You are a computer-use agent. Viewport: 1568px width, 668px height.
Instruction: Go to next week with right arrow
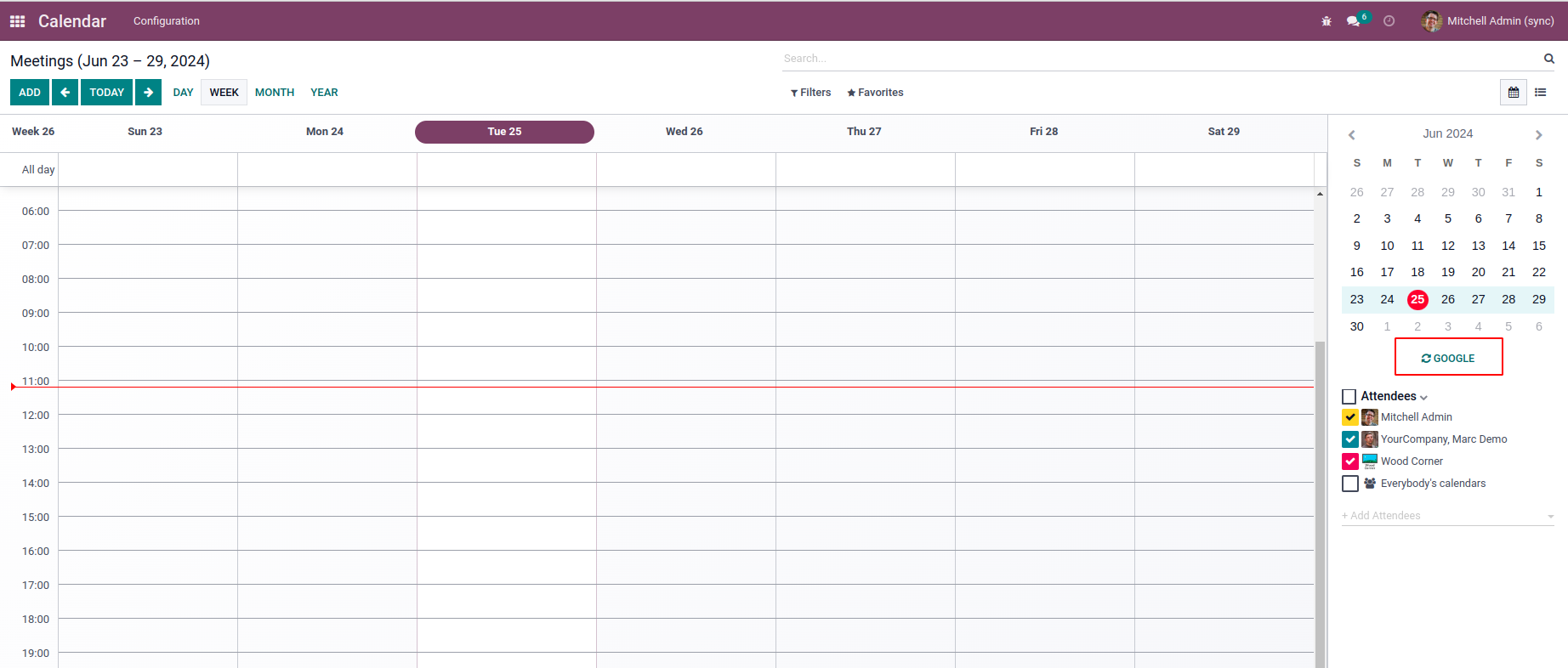(148, 92)
